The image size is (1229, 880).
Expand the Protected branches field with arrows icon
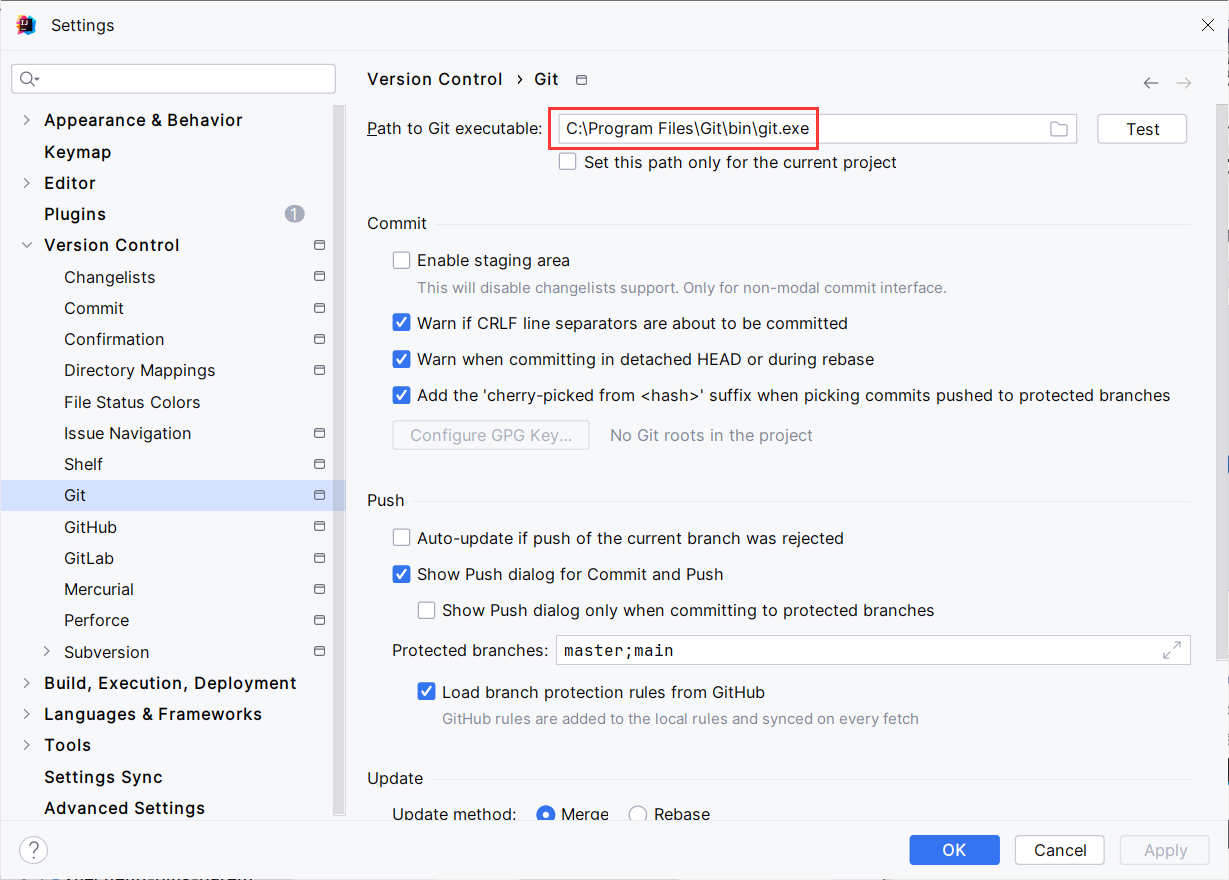pyautogui.click(x=1172, y=650)
